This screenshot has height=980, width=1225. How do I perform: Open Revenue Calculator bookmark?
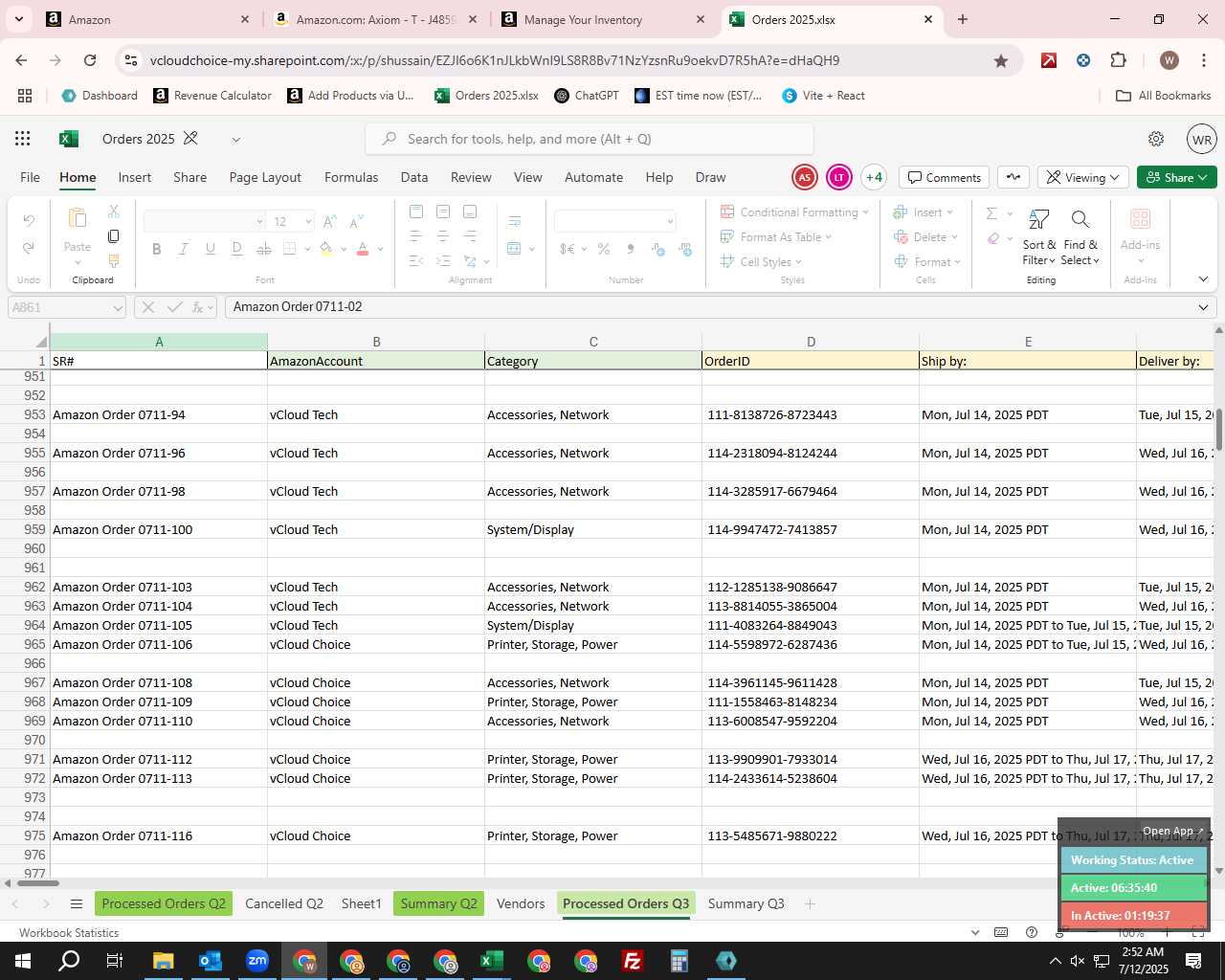click(x=212, y=96)
